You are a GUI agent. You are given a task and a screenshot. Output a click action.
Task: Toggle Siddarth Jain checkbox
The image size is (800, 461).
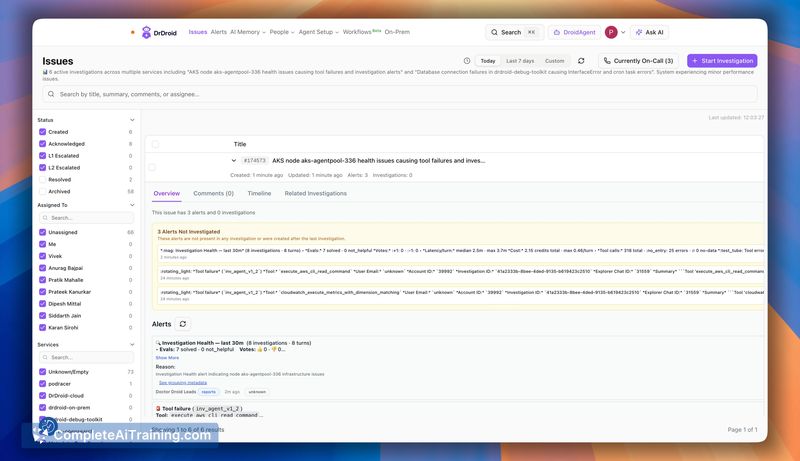coord(42,316)
